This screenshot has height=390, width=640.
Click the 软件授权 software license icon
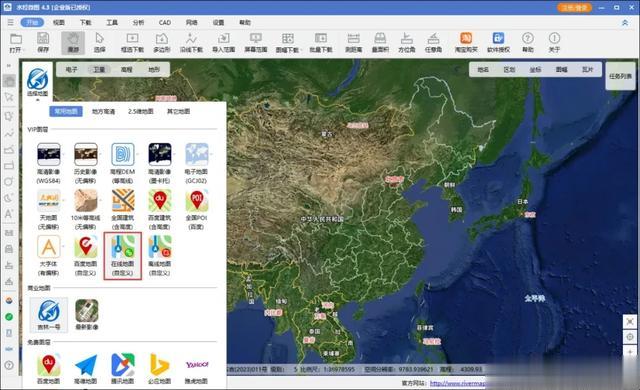tap(498, 42)
